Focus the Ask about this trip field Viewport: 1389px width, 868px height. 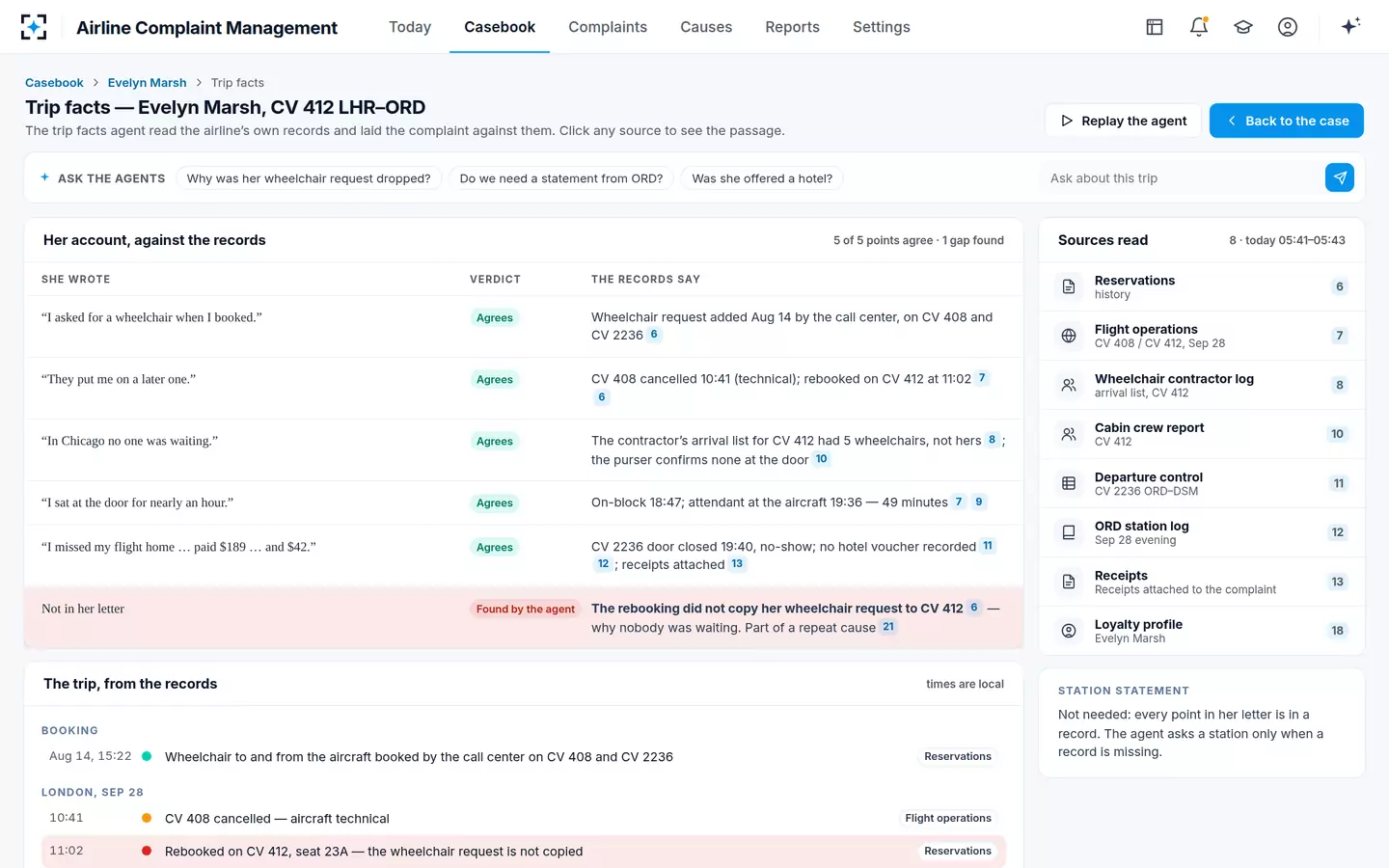[x=1182, y=178]
